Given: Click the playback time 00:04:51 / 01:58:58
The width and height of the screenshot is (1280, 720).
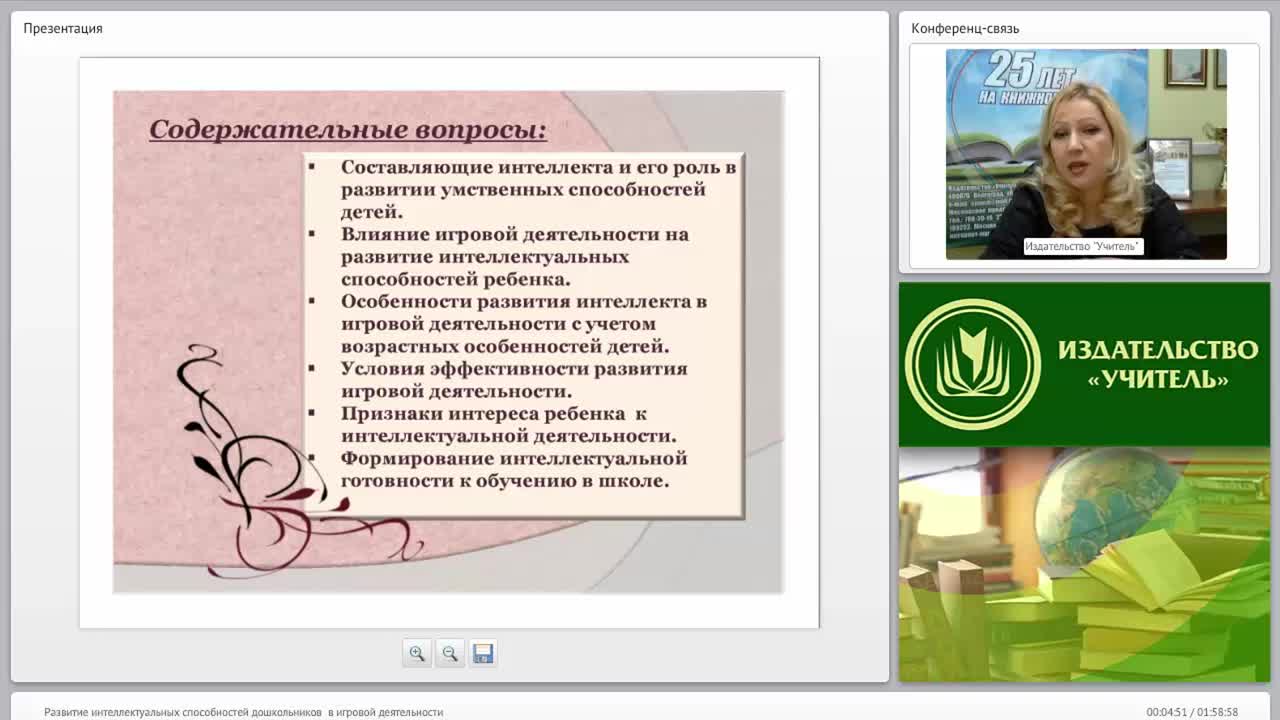Looking at the screenshot, I should pyautogui.click(x=1192, y=712).
